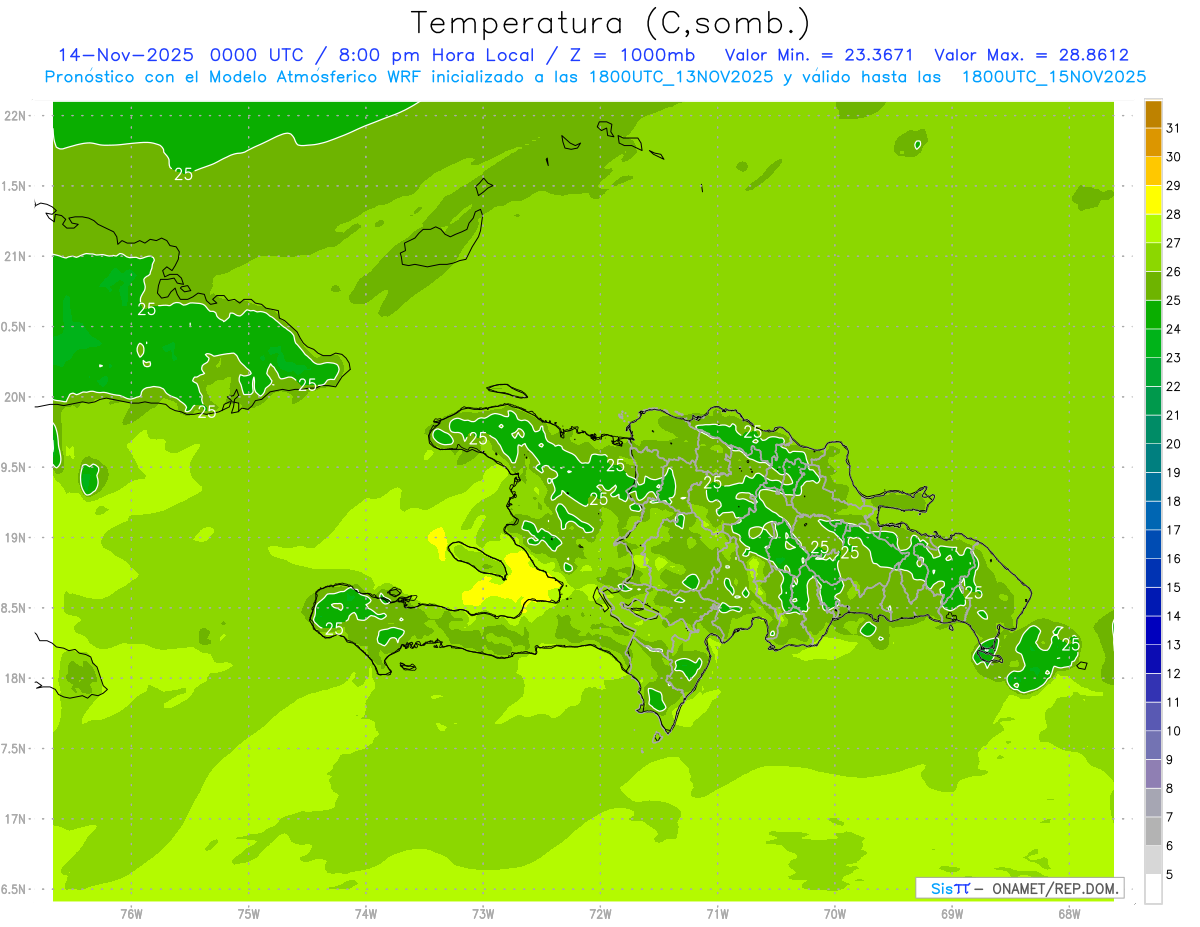Select the '10' value on the color legend
The image size is (1200, 927).
point(1174,731)
